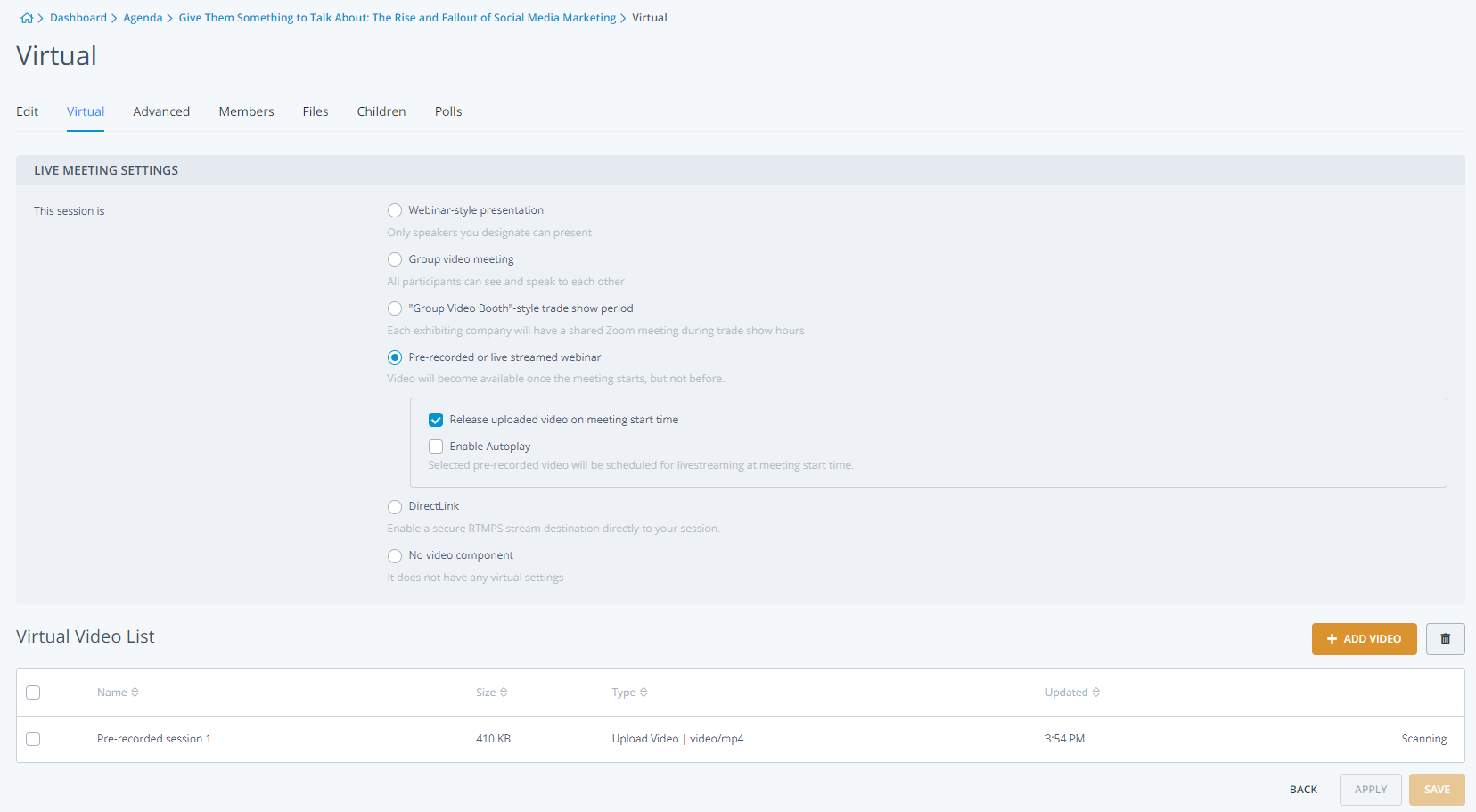Click the 410 KB size cell
1476x812 pixels.
(493, 739)
